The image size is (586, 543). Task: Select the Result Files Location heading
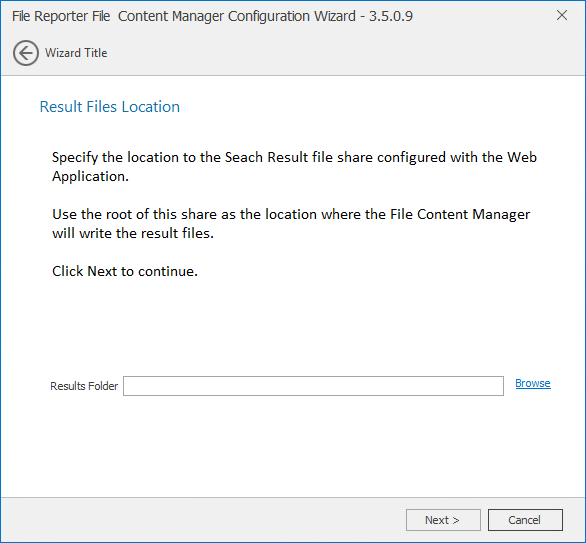[x=110, y=107]
